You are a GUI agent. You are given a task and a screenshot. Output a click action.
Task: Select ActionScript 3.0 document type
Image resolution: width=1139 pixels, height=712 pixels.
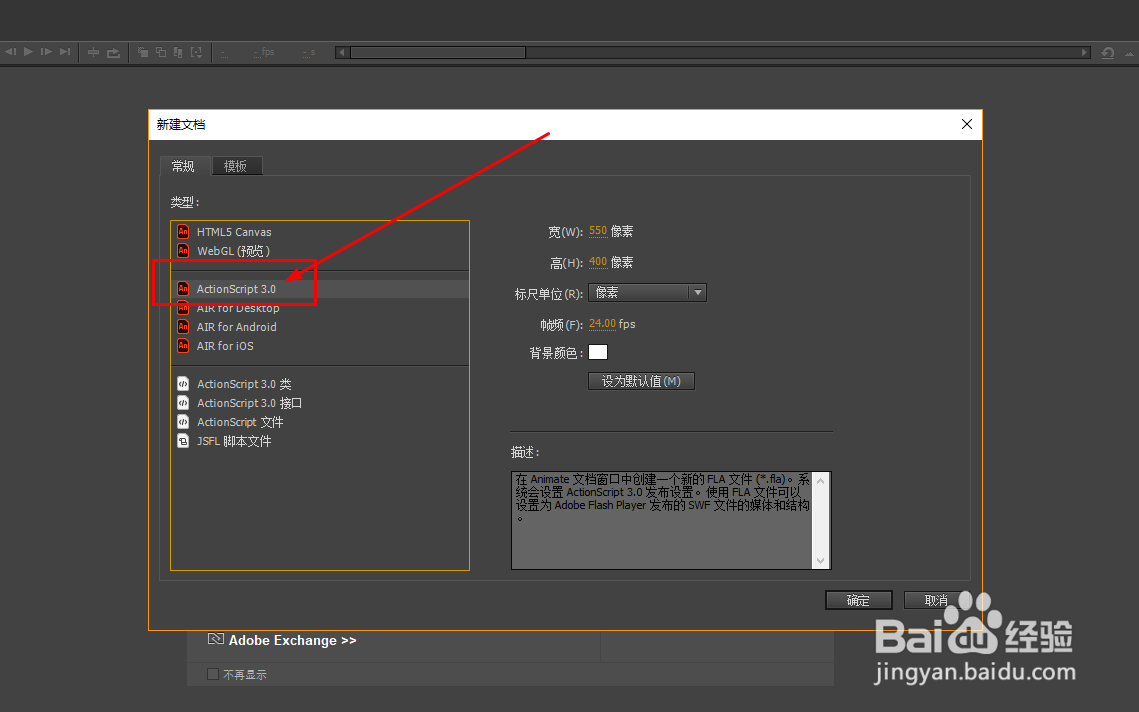pyautogui.click(x=320, y=289)
